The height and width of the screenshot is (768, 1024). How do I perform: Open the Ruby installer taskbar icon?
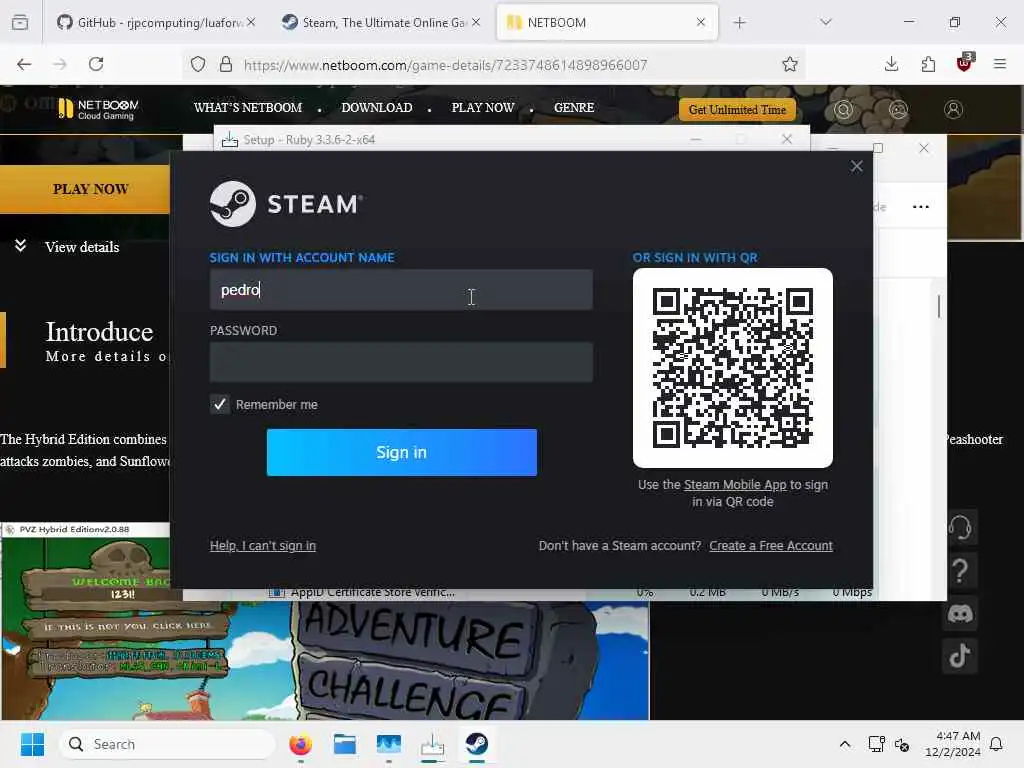point(432,744)
